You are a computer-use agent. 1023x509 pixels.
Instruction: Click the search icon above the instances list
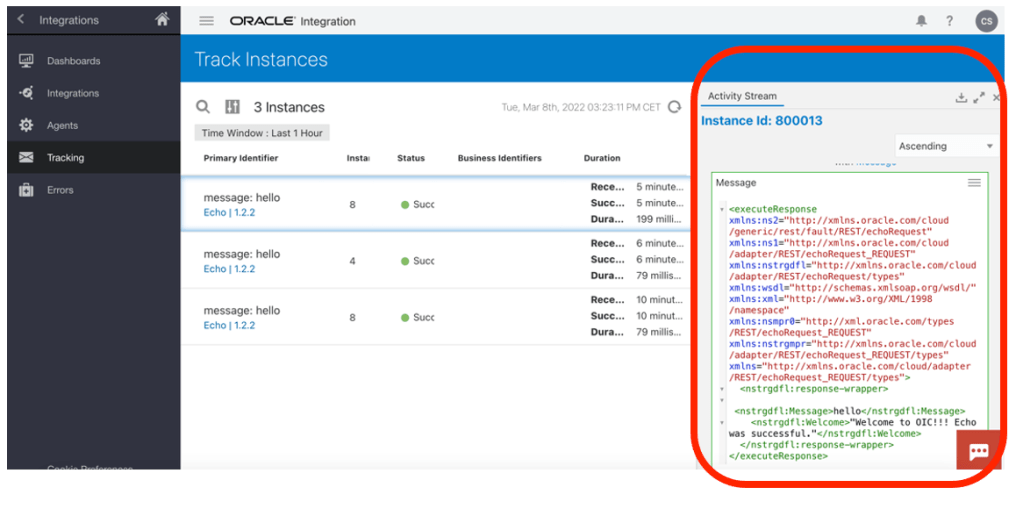(x=203, y=107)
